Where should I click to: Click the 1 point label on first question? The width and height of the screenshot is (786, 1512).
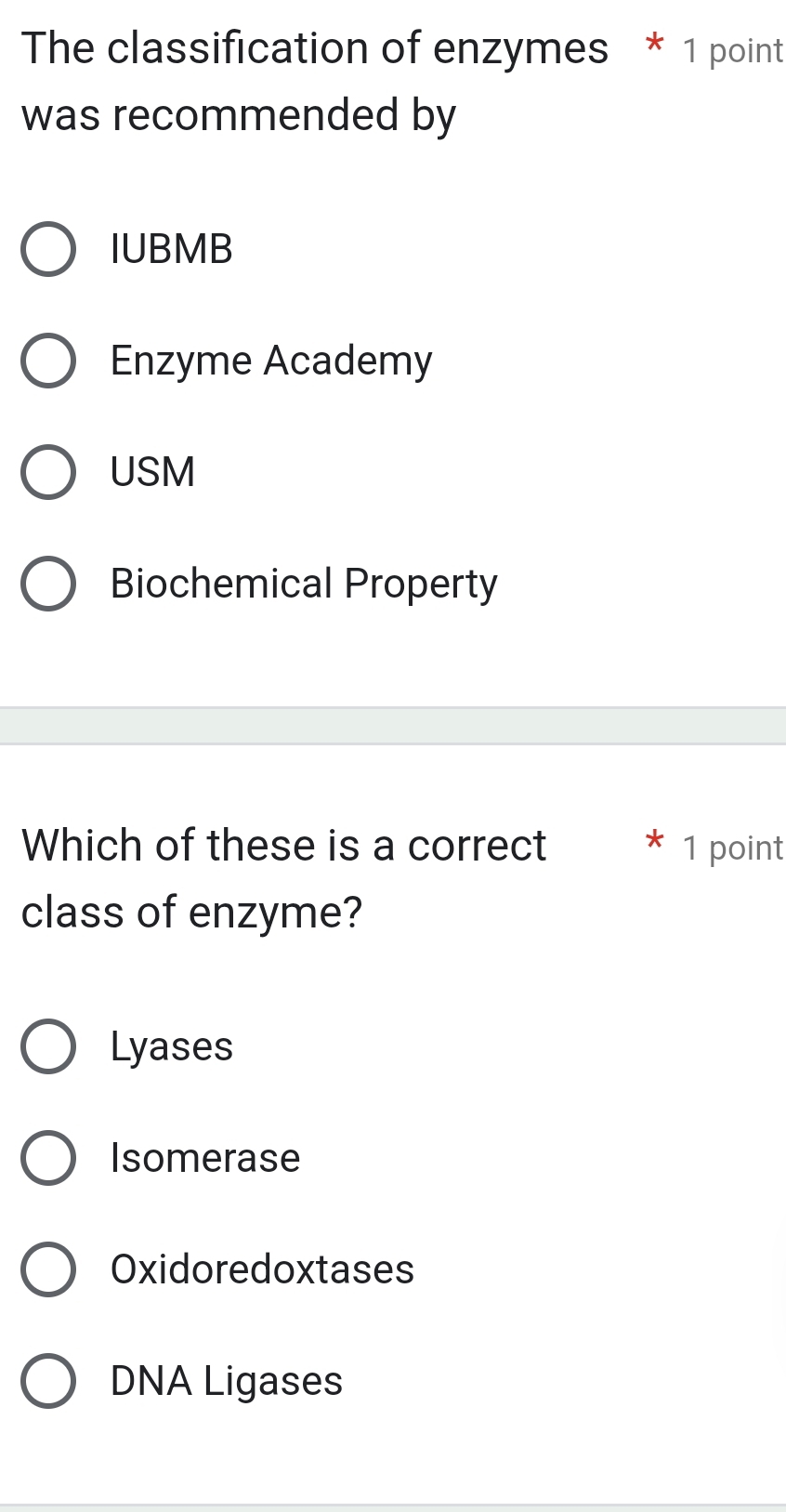pyautogui.click(x=732, y=51)
